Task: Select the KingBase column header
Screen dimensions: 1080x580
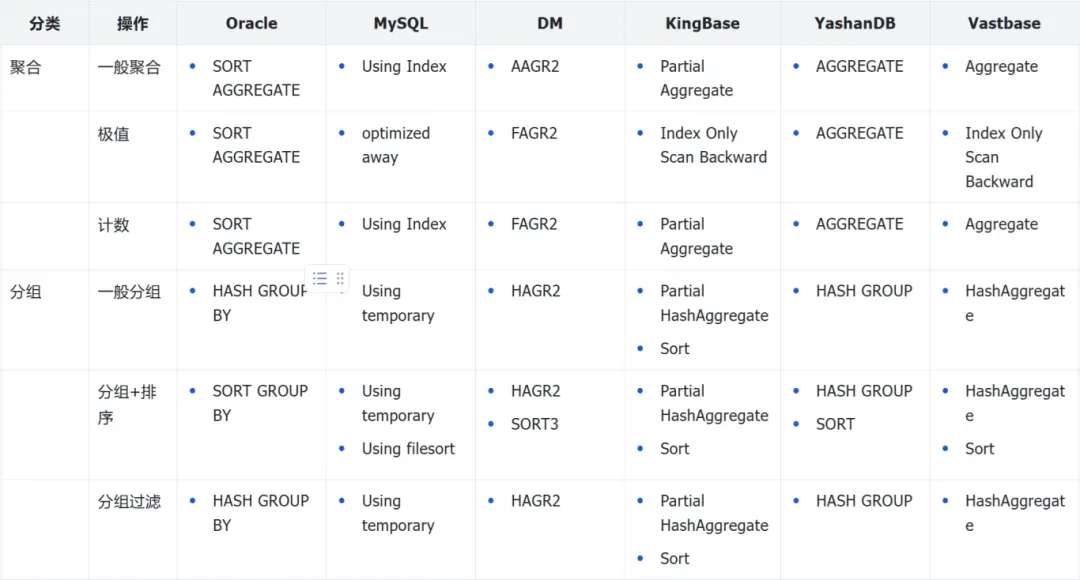Action: (x=702, y=23)
